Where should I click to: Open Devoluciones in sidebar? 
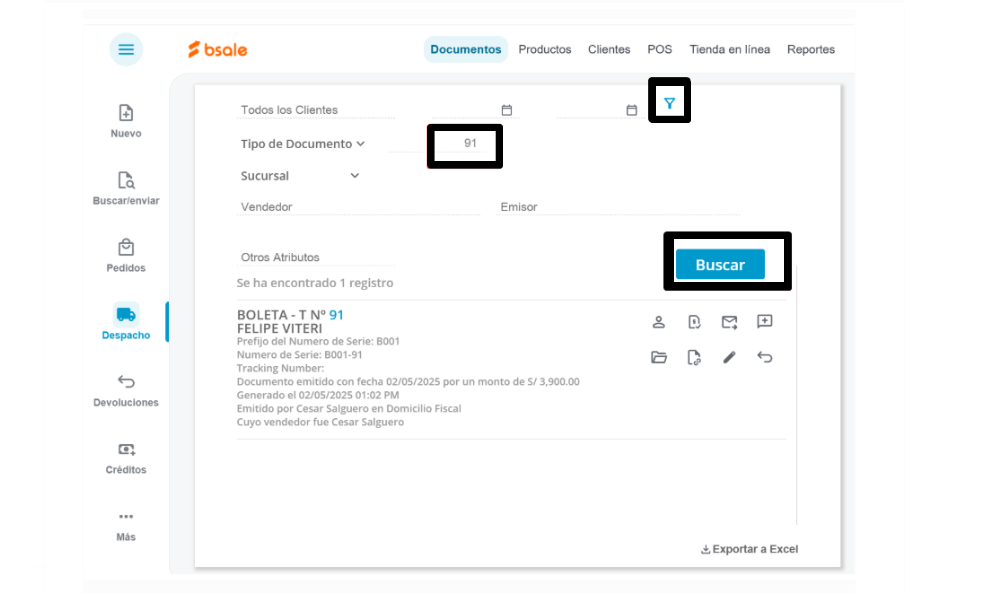pos(126,390)
